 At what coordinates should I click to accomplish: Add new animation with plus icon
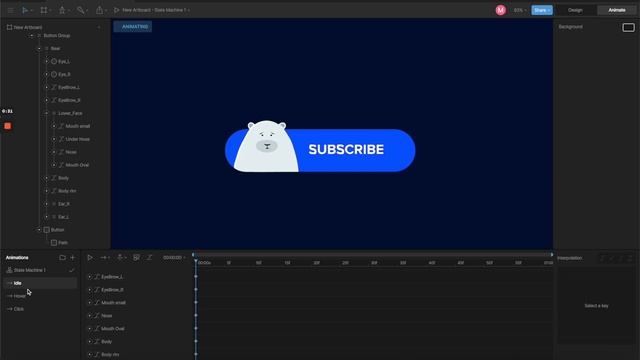[73, 258]
